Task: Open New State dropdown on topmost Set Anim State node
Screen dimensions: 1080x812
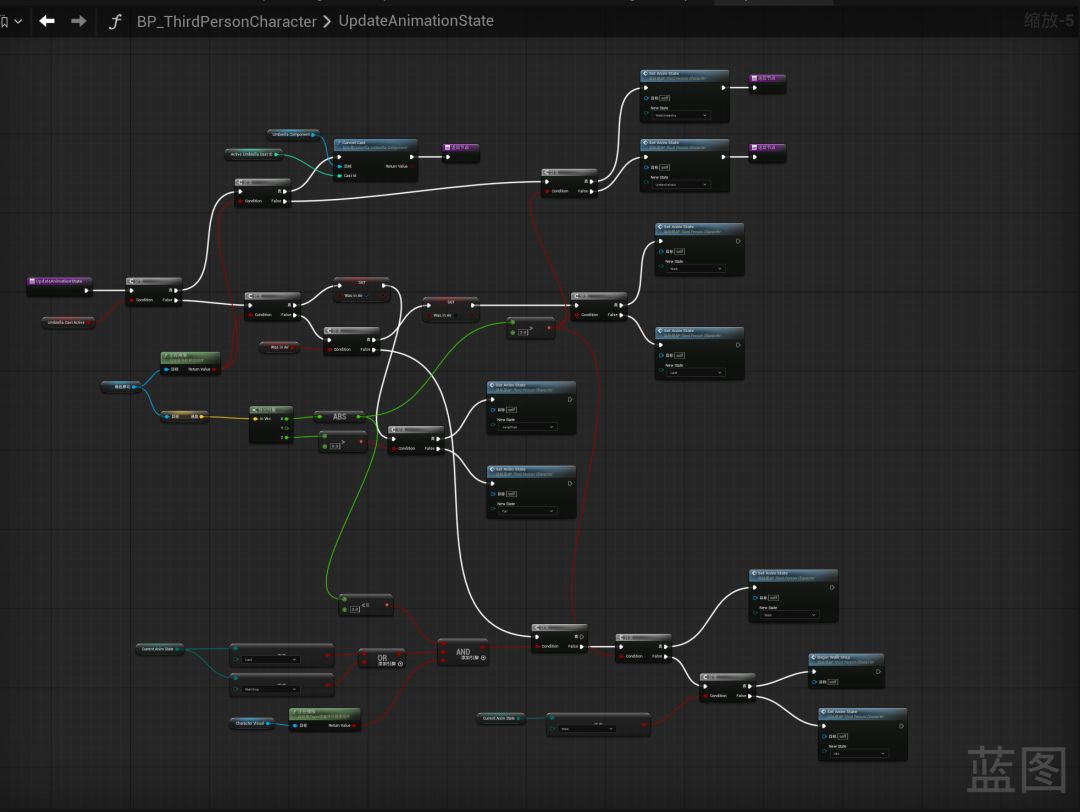Action: pos(681,115)
